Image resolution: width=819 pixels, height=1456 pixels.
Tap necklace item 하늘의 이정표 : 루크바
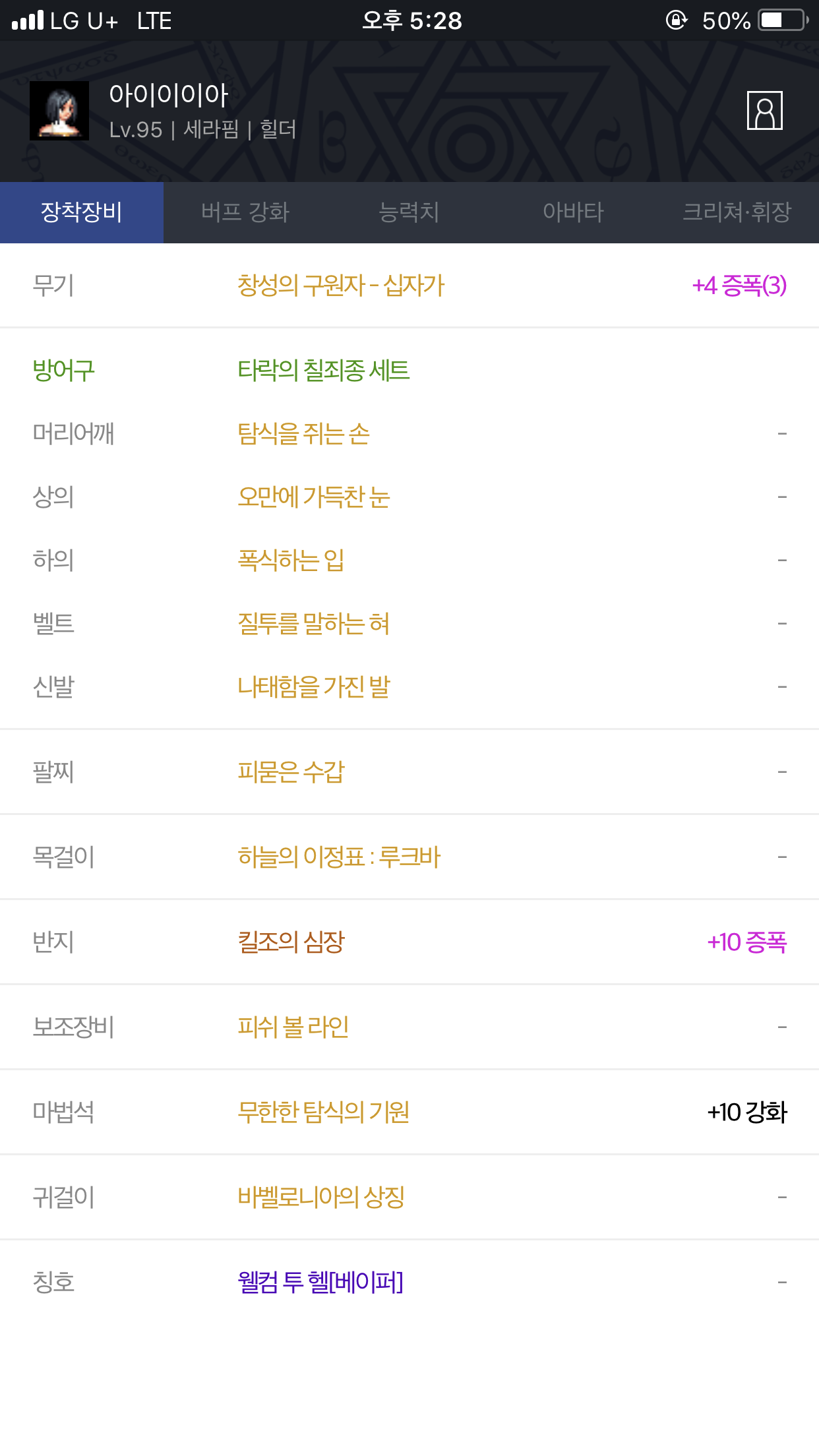339,857
